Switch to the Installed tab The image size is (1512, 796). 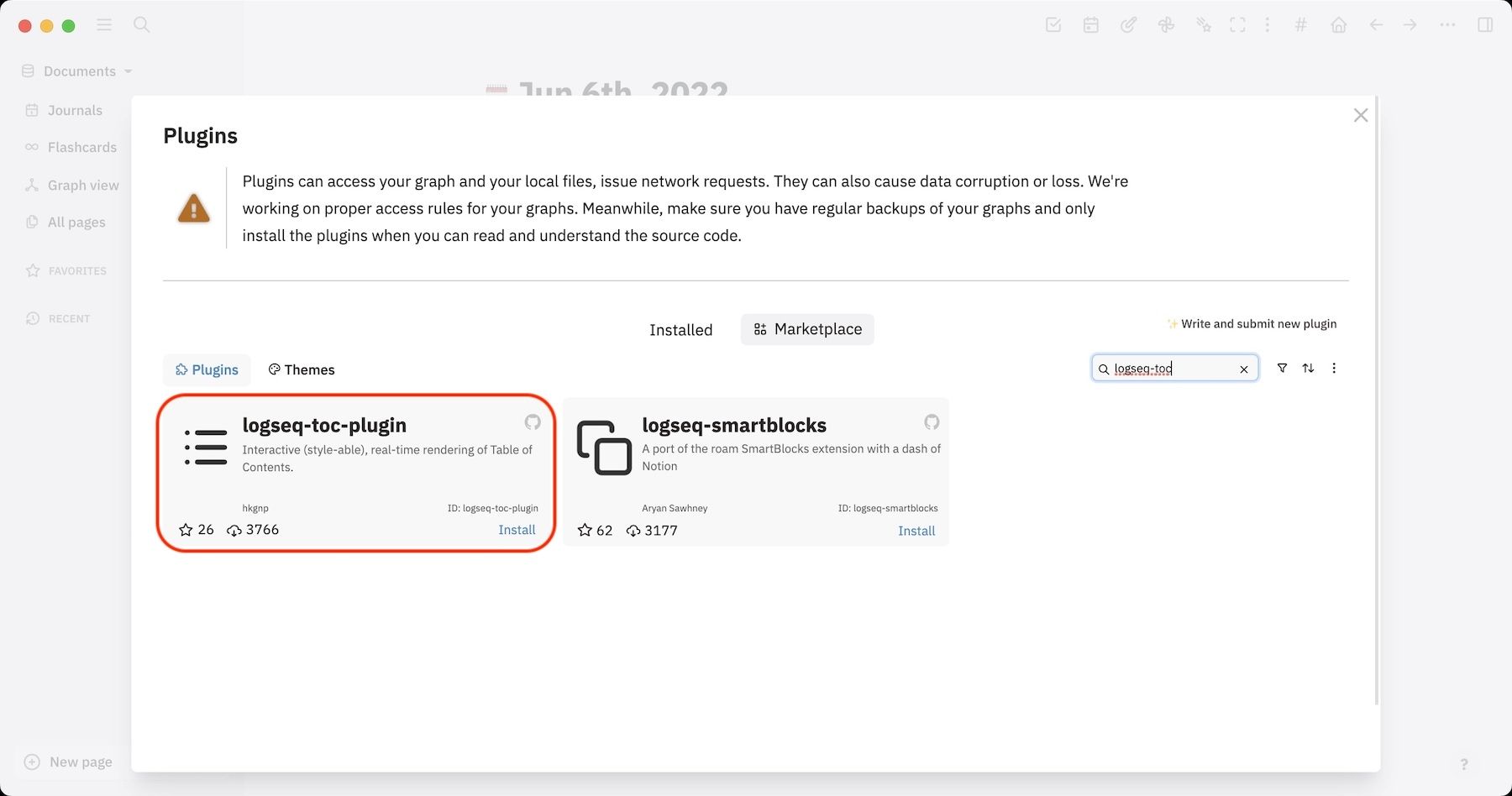pyautogui.click(x=680, y=330)
